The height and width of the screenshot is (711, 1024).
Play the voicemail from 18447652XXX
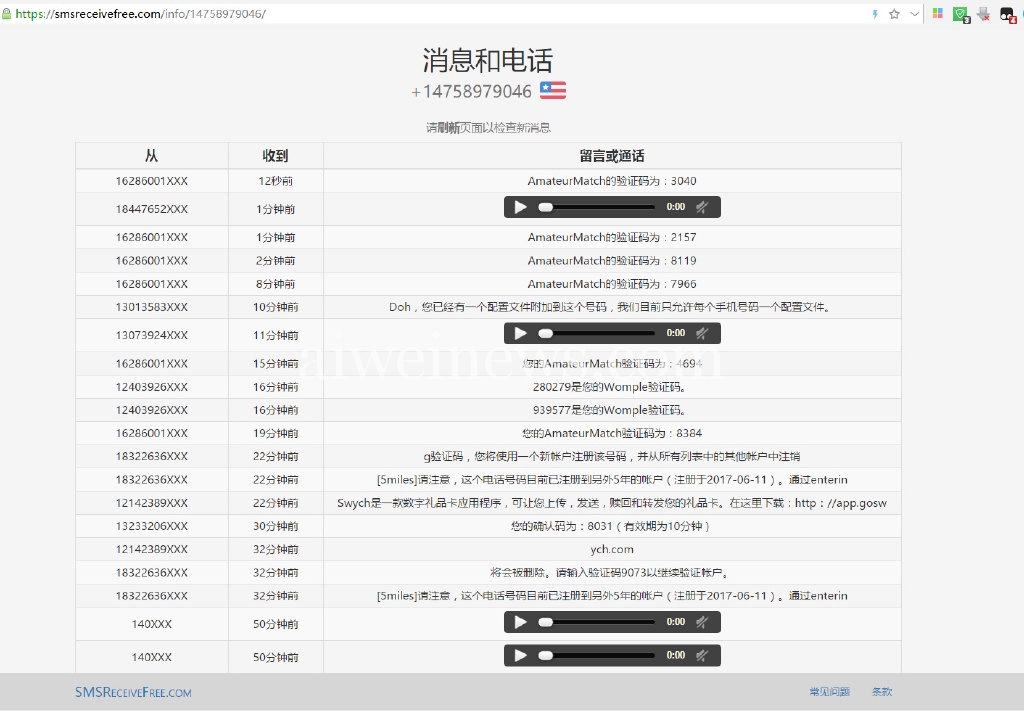[x=520, y=208]
